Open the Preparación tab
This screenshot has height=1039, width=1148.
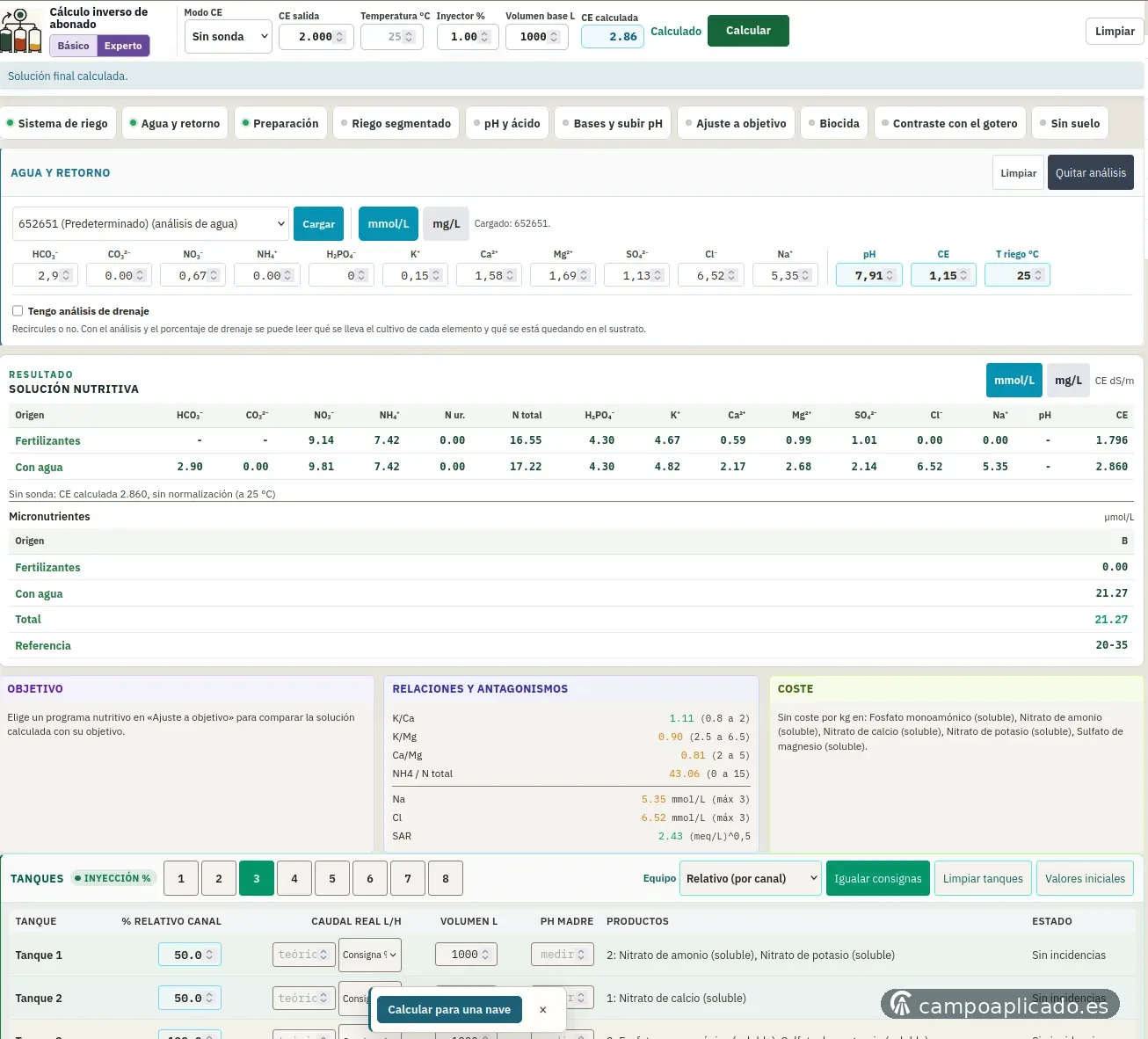pyautogui.click(x=280, y=123)
